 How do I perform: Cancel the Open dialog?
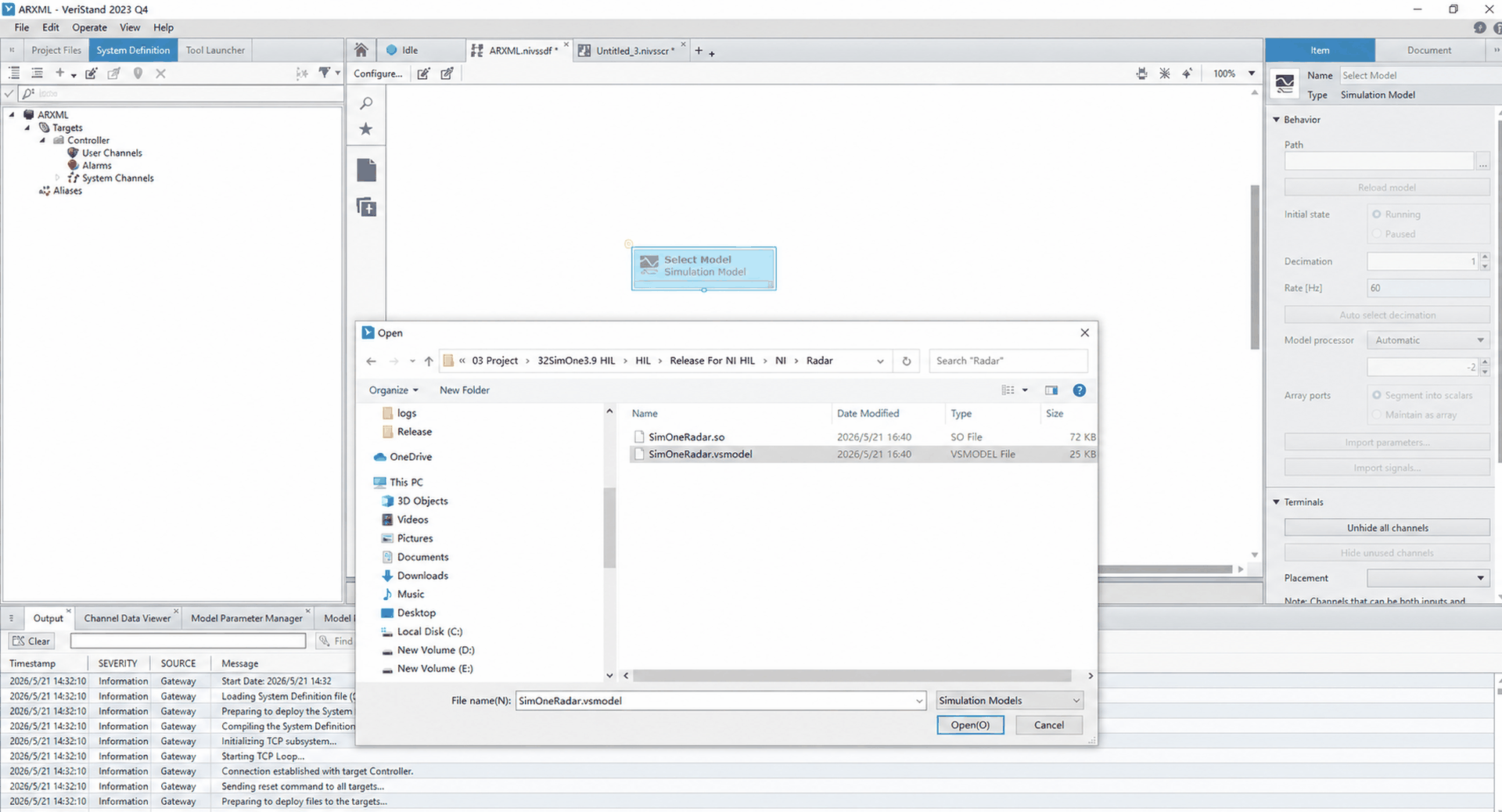pos(1049,725)
